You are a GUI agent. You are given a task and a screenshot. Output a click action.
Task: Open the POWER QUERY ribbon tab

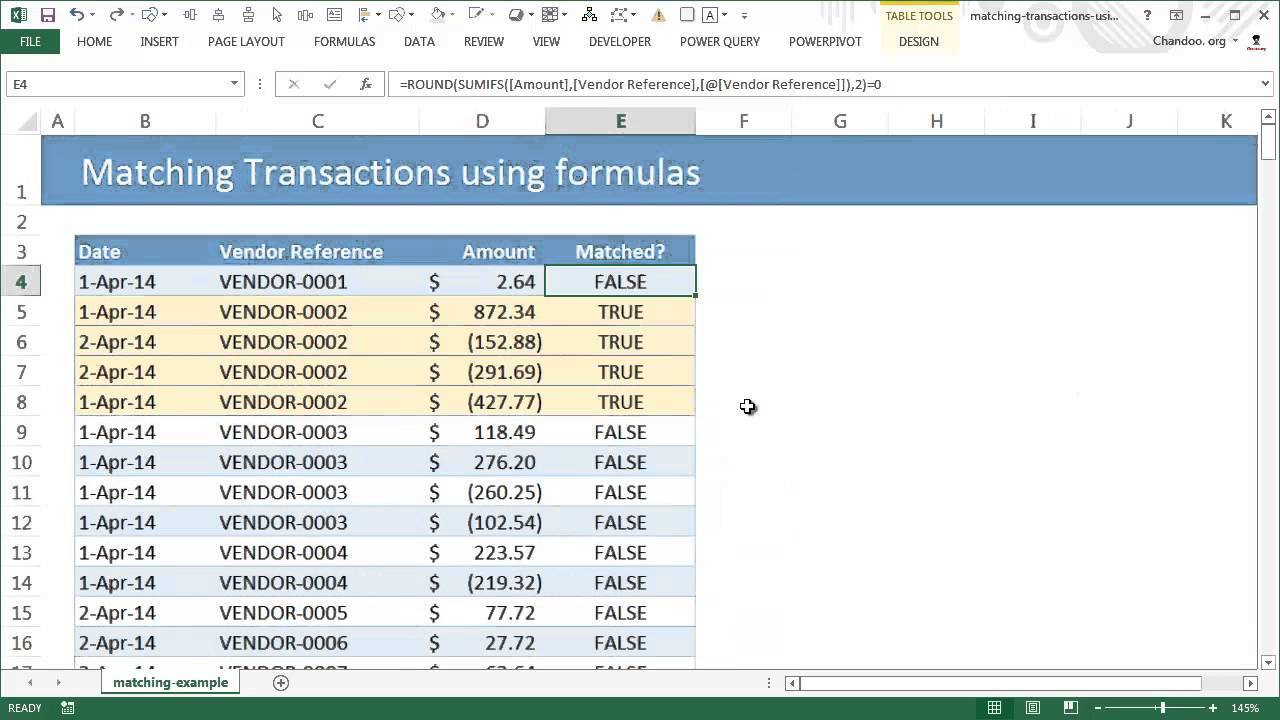(719, 41)
